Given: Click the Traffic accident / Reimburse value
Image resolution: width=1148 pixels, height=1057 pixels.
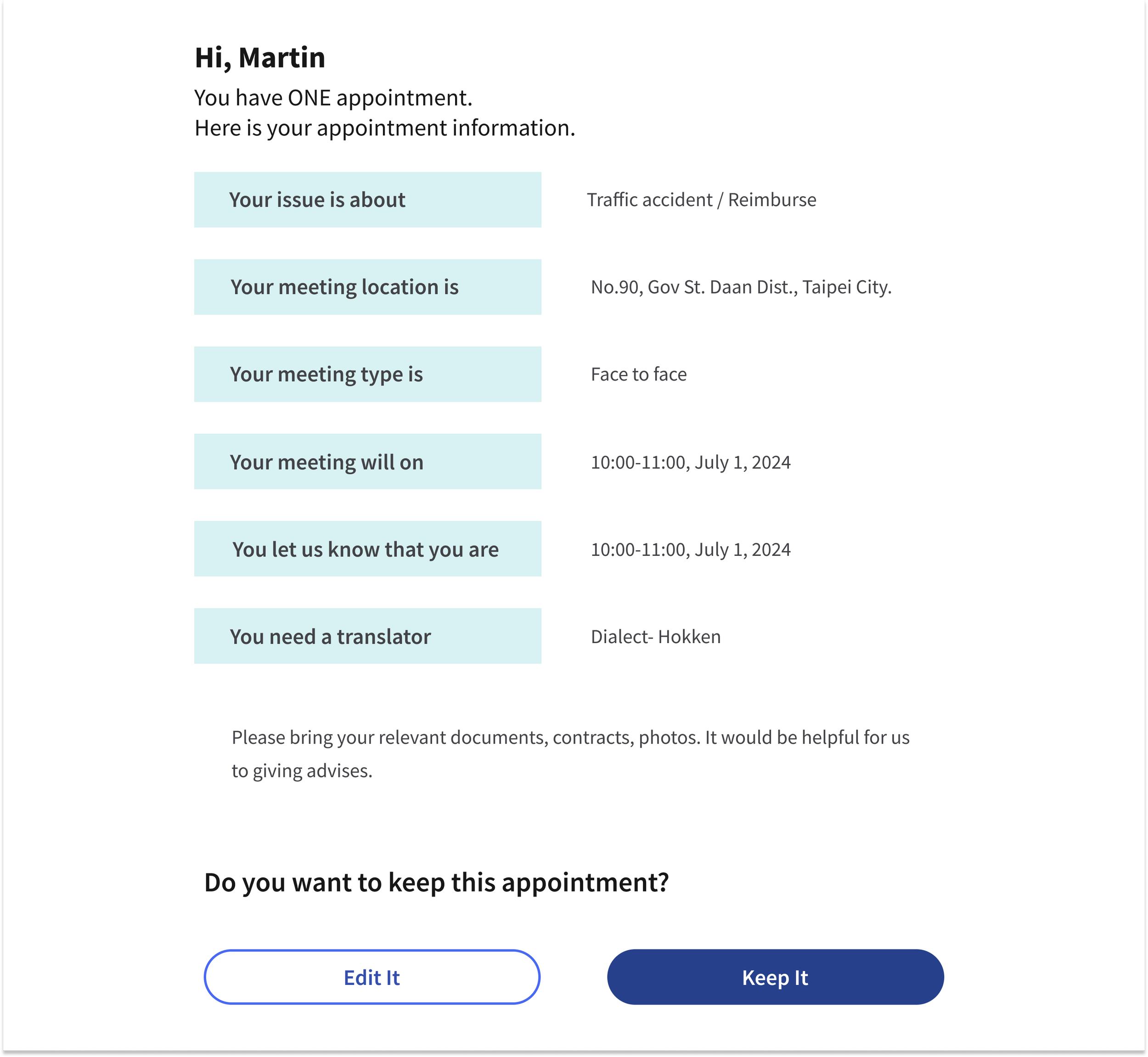Looking at the screenshot, I should (702, 200).
